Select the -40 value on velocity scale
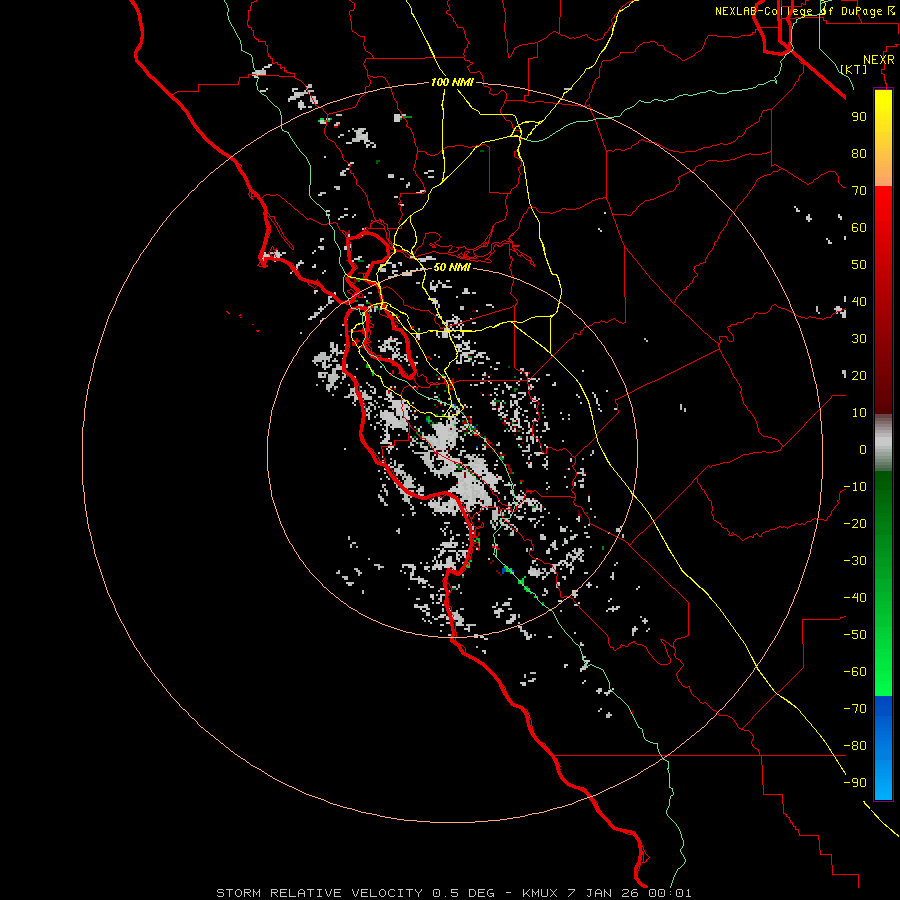The height and width of the screenshot is (900, 900). [855, 598]
